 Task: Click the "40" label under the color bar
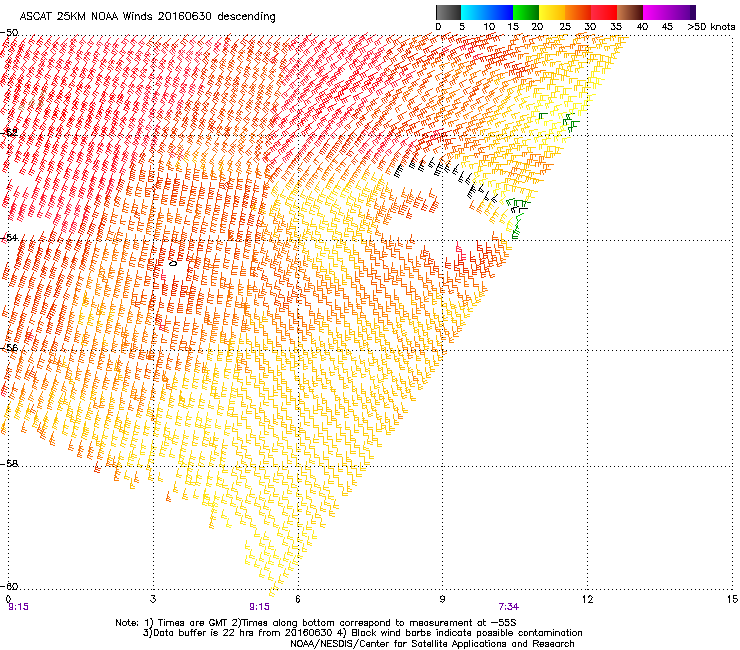point(642,27)
